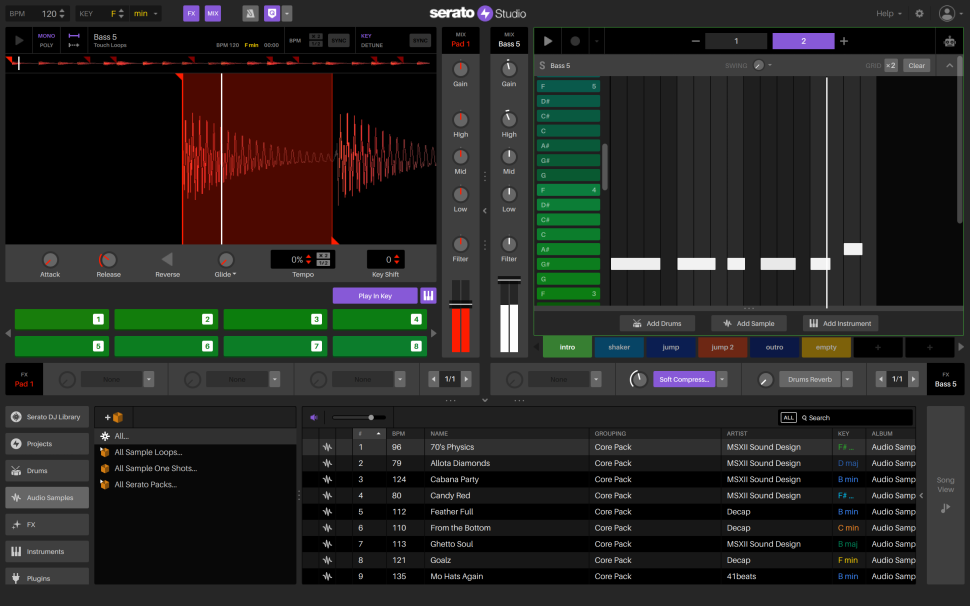Open dropdown next to shield icon
Viewport: 970px width, 606px height.
(287, 13)
